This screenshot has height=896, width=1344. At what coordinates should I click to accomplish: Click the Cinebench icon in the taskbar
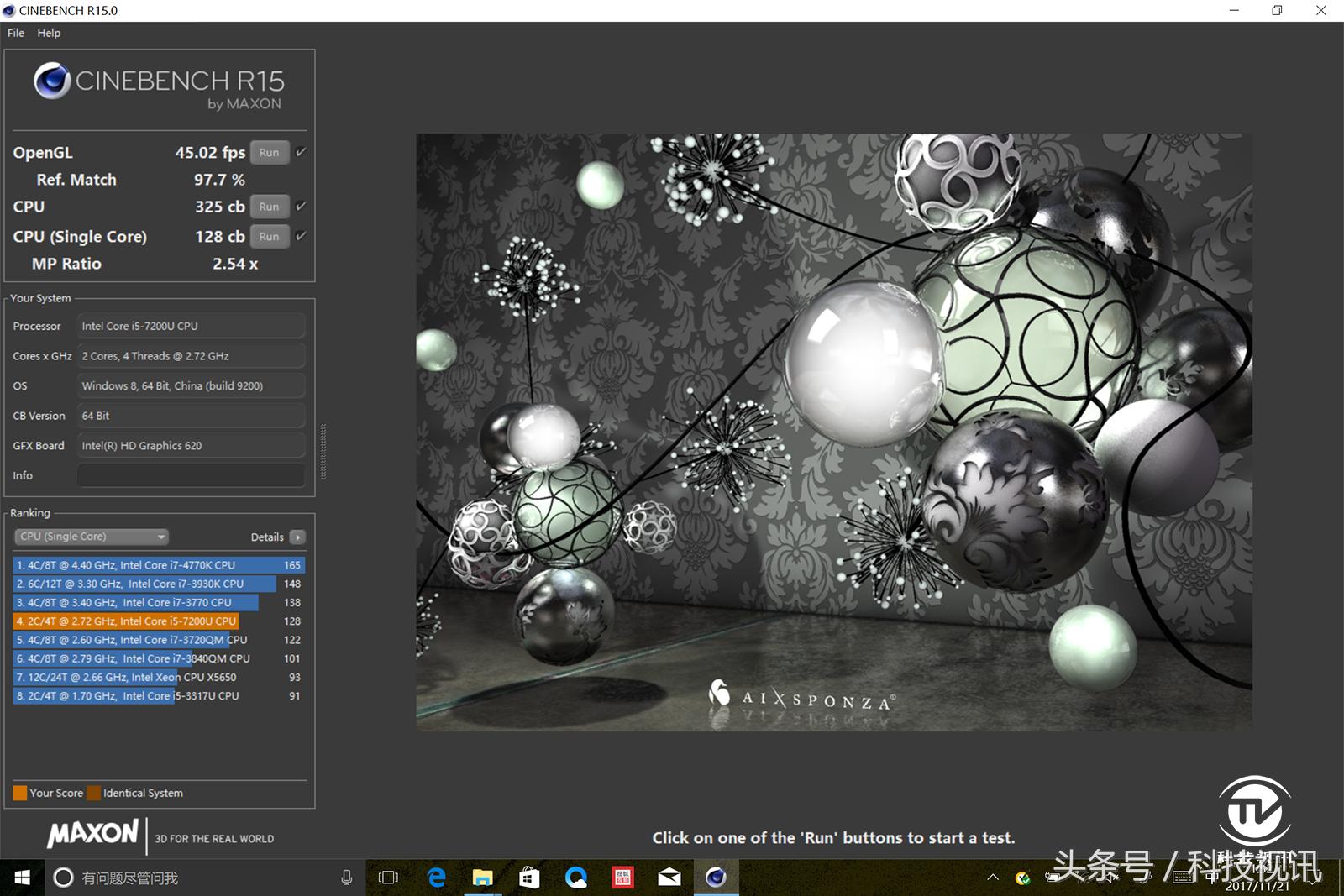coord(716,878)
